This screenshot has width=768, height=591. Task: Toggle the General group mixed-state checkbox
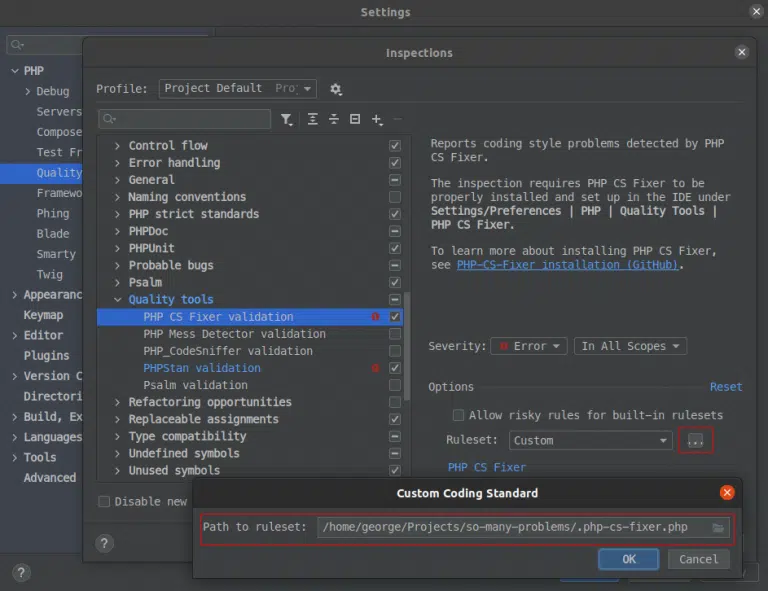395,180
